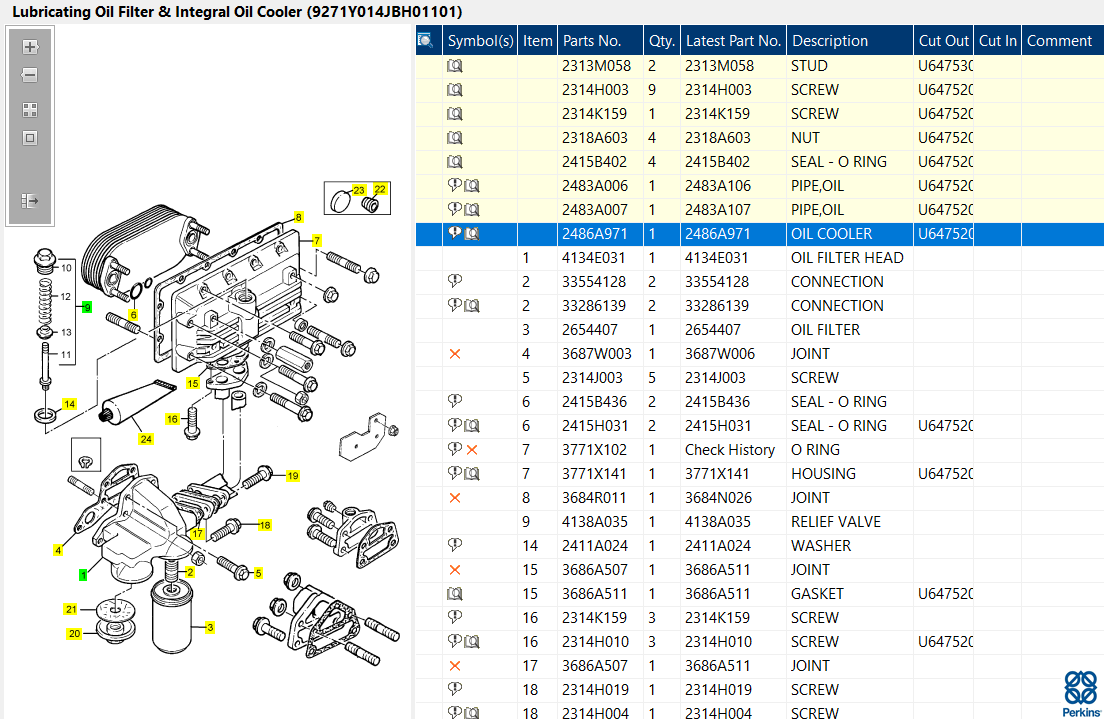Click callout 19 on the diagram
The height and width of the screenshot is (719, 1104).
pos(293,475)
